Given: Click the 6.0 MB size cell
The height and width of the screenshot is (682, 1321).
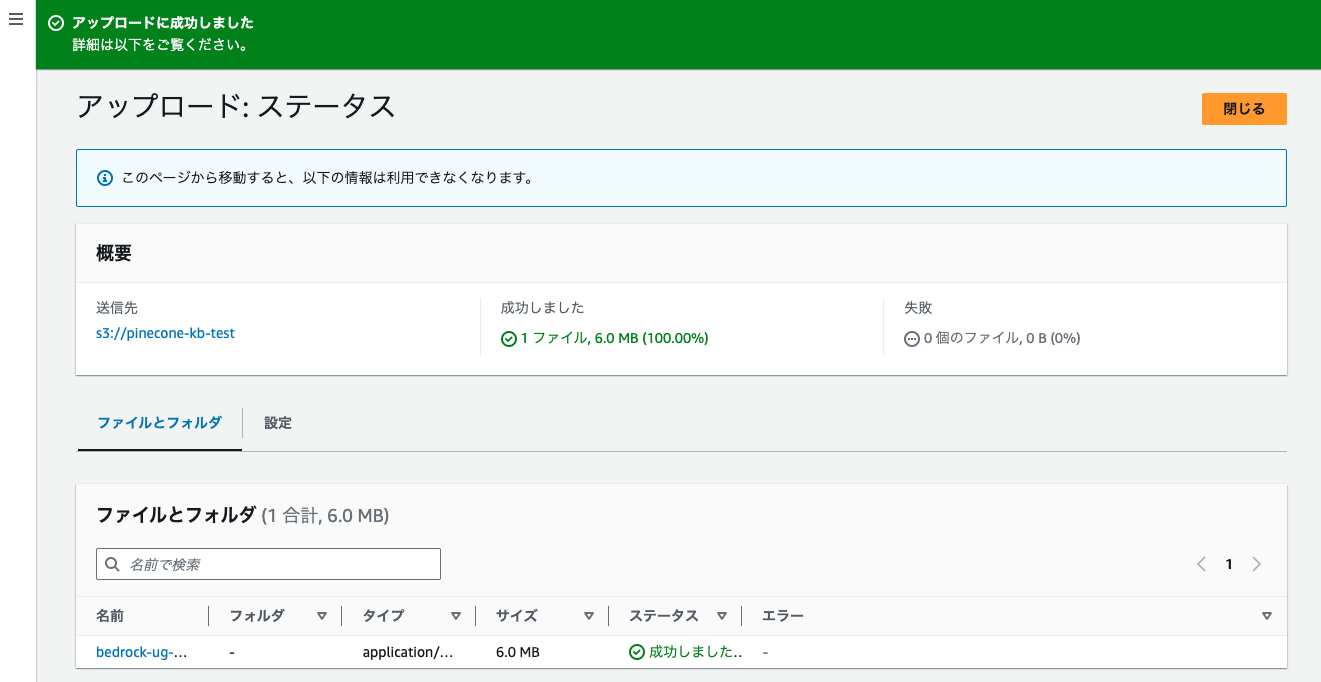Looking at the screenshot, I should [518, 652].
